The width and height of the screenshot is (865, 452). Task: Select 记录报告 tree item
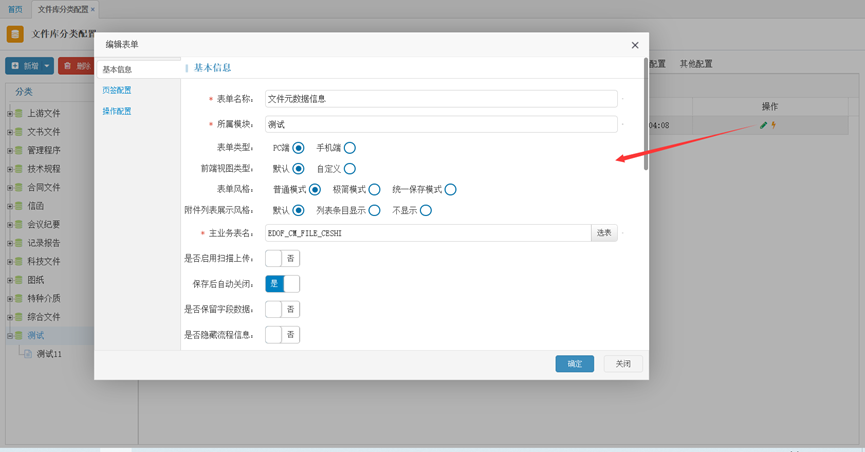pos(44,243)
